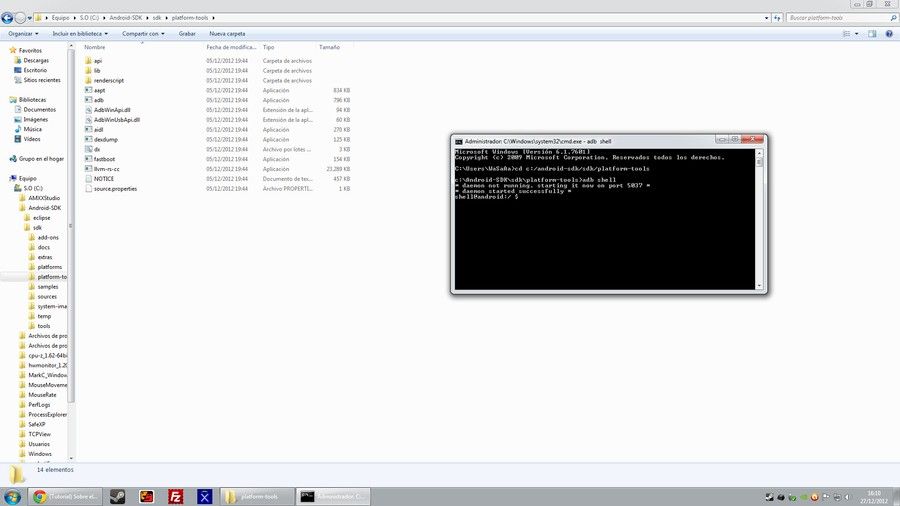
Task: Open the Organizar menu
Action: click(x=23, y=34)
